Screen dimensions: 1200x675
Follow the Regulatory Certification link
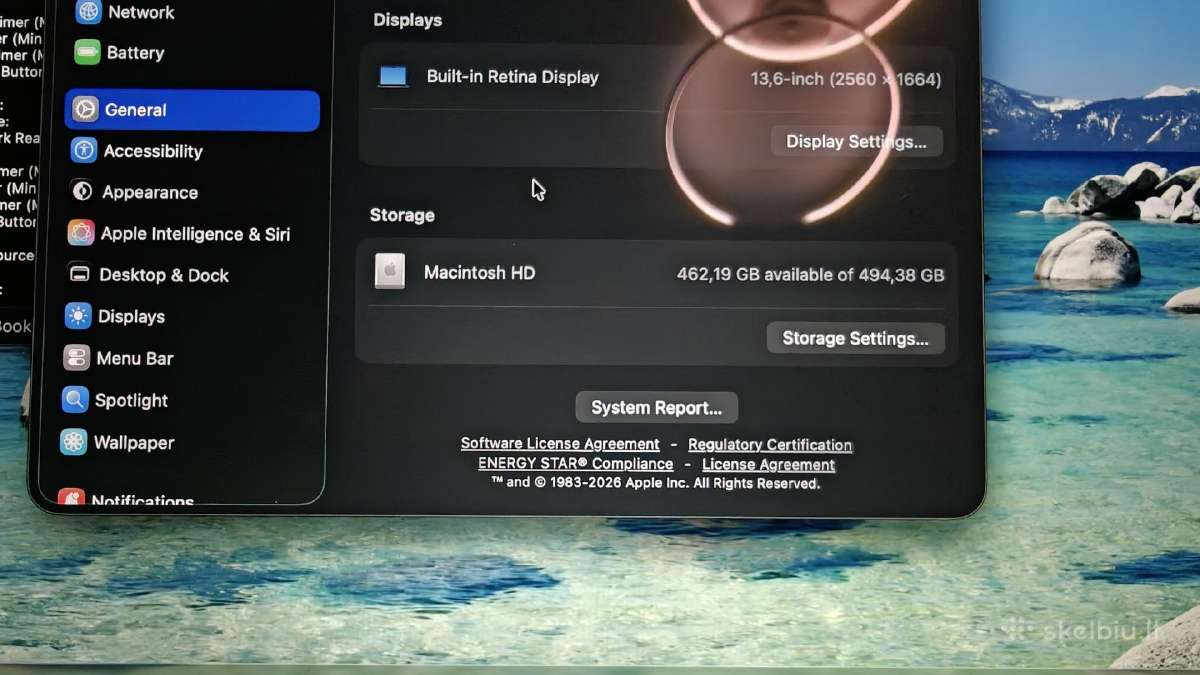770,445
